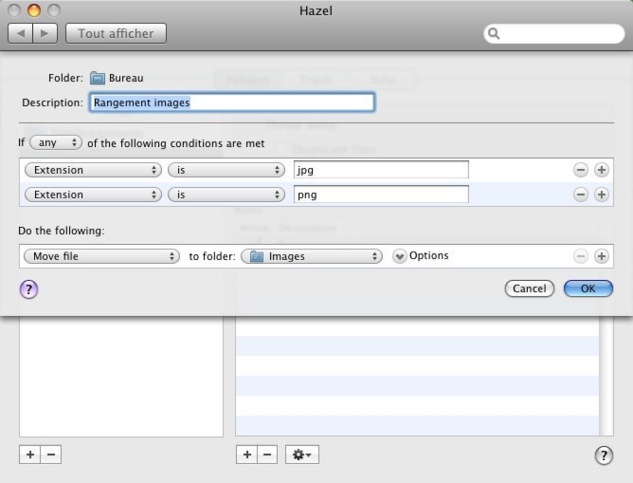Add a condition after the jpg row

coord(602,170)
